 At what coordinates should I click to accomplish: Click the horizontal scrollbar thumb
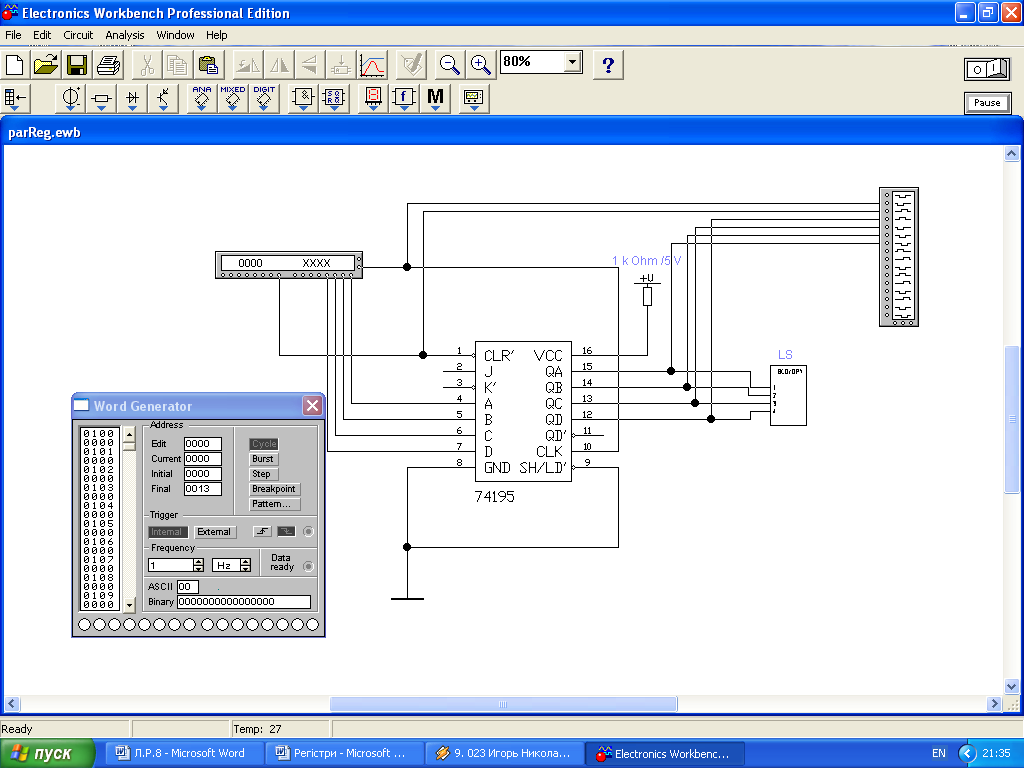503,704
